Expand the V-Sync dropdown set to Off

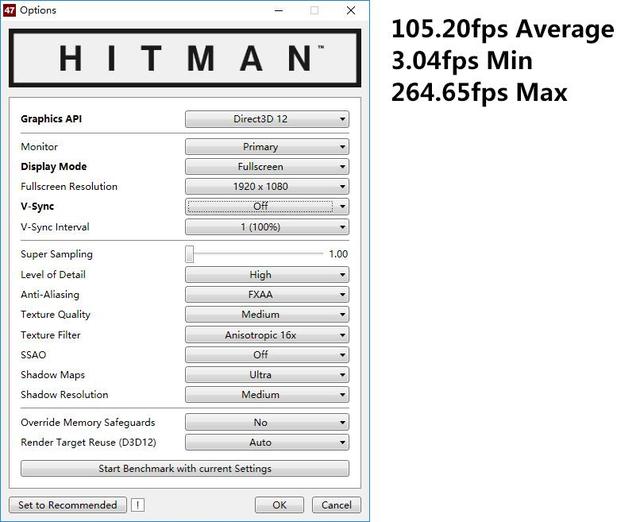pos(267,207)
